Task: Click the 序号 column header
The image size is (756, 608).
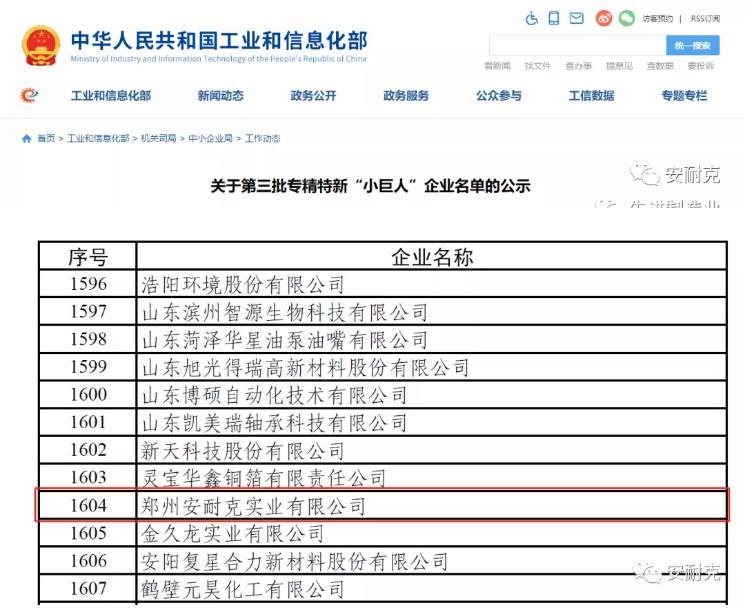Action: (88, 257)
